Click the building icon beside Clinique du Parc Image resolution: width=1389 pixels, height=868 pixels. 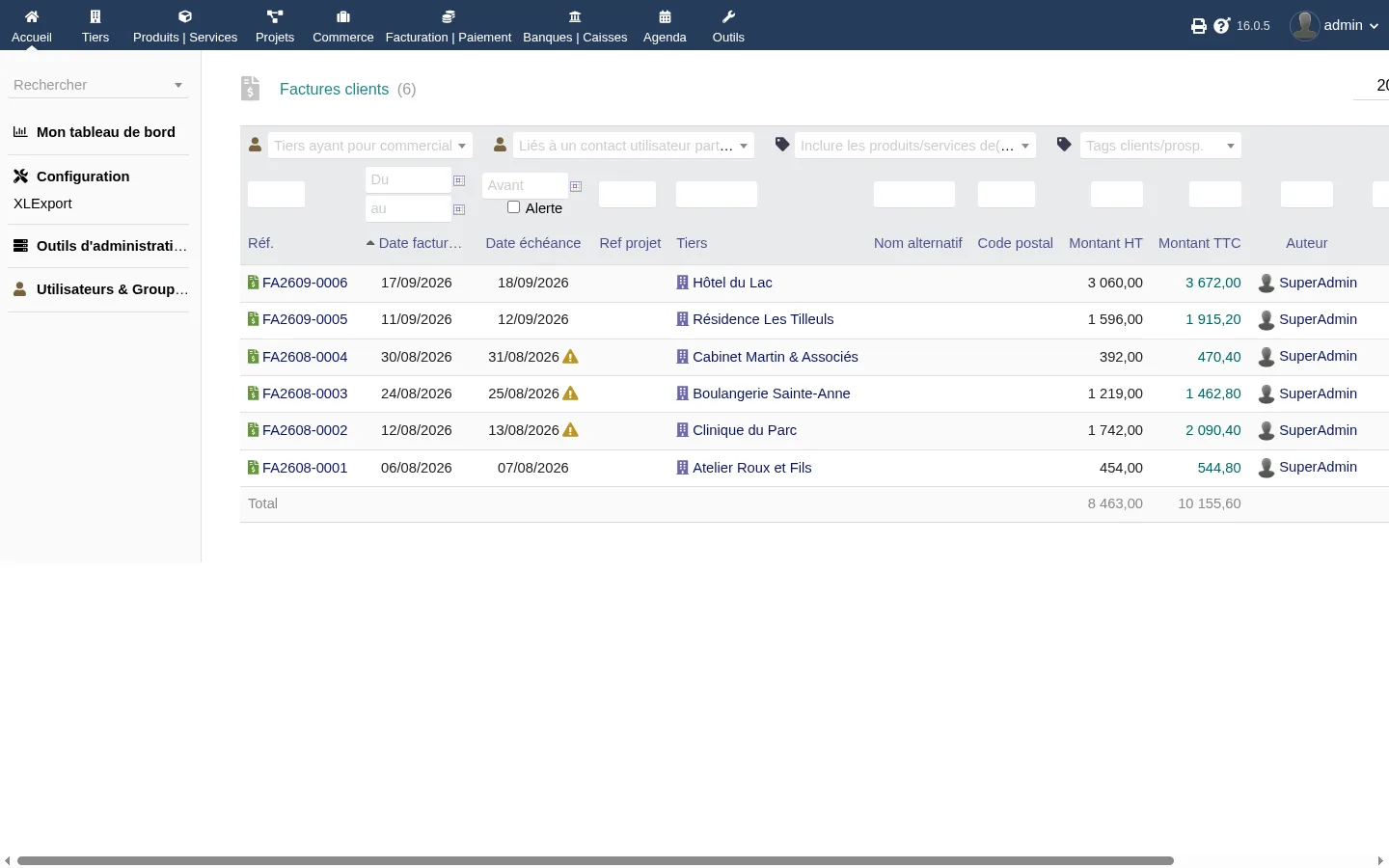683,430
